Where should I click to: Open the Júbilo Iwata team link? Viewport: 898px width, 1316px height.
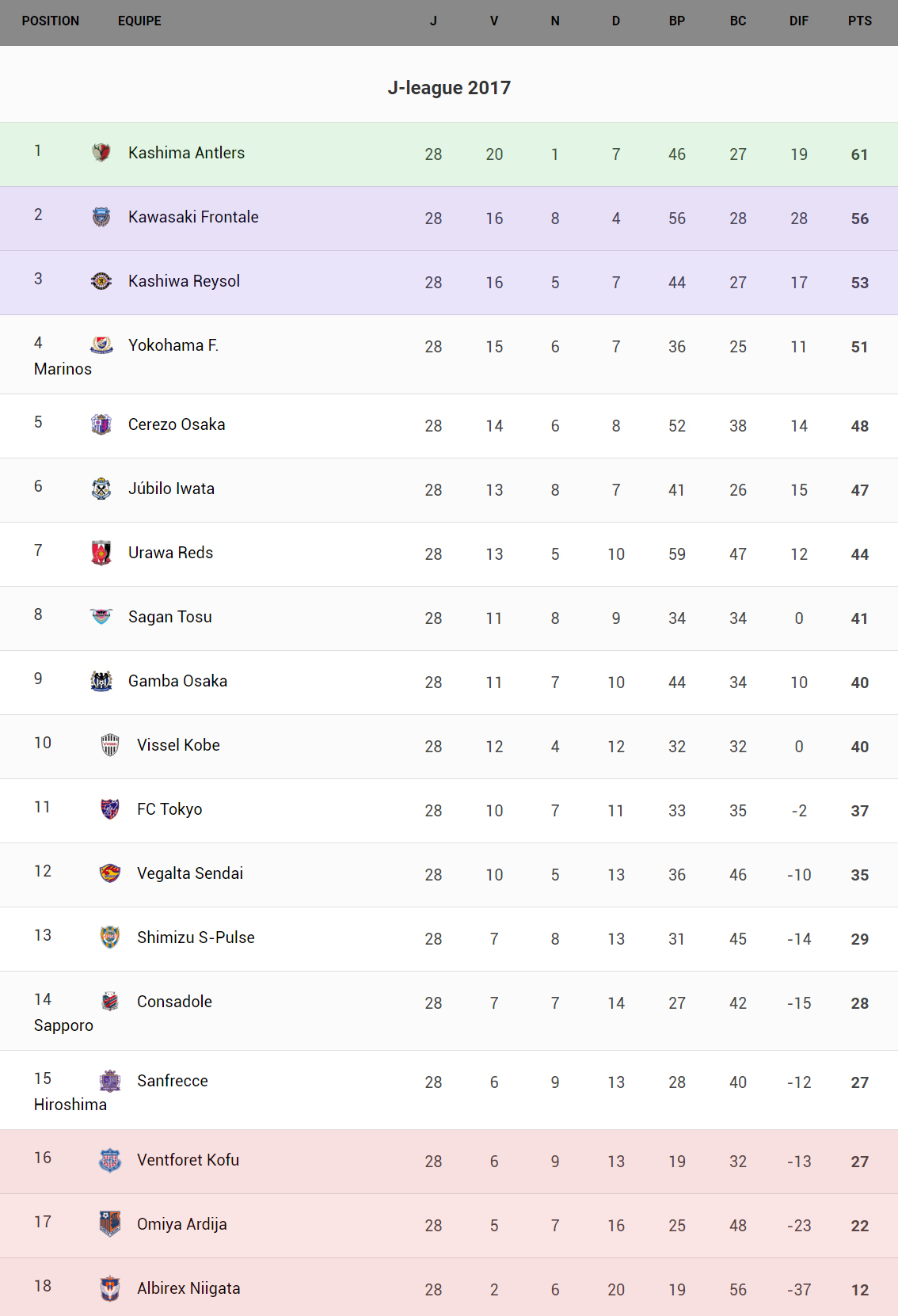[171, 489]
